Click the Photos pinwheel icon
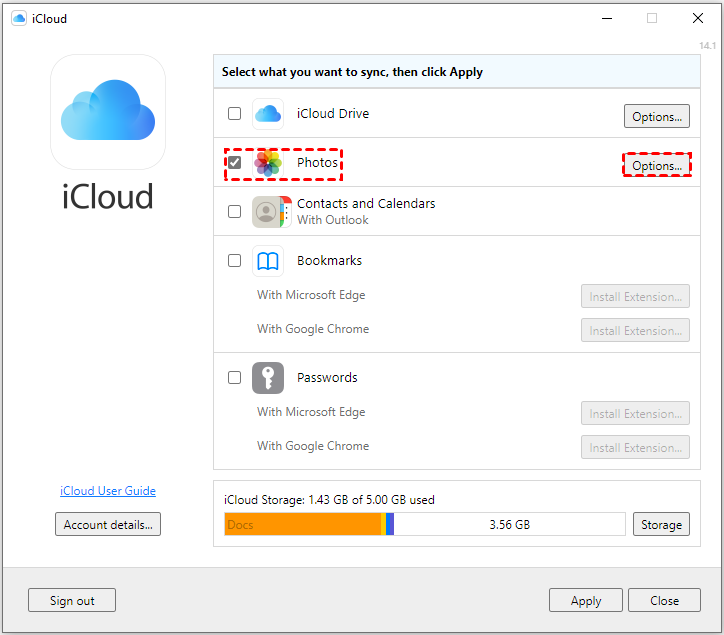Screen dimensions: 724x635 [x=268, y=163]
